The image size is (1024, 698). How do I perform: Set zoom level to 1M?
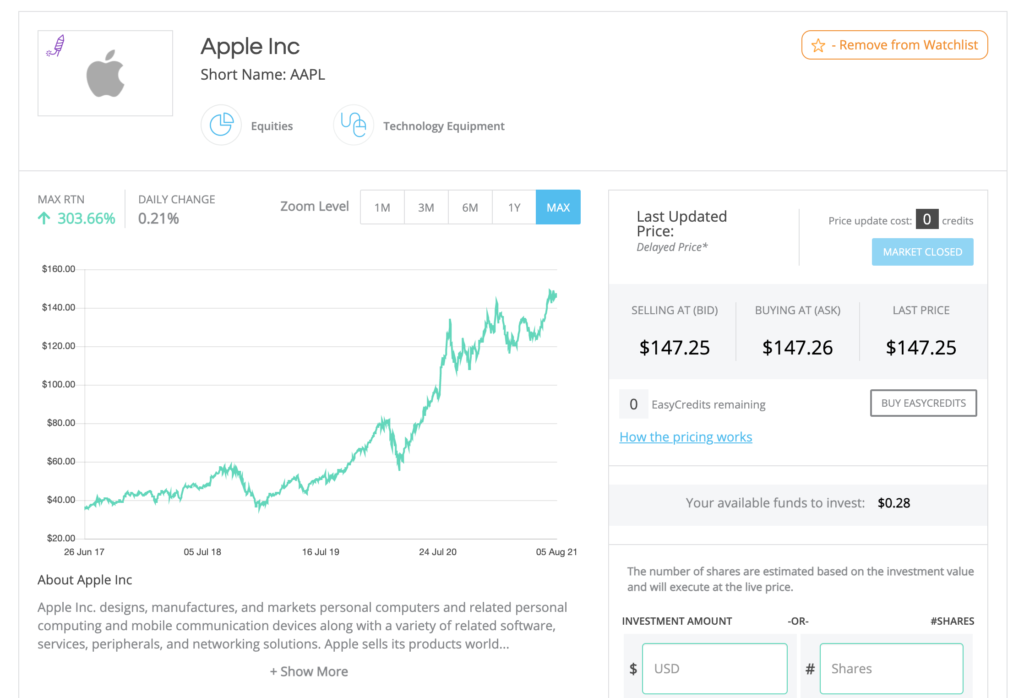pyautogui.click(x=382, y=207)
